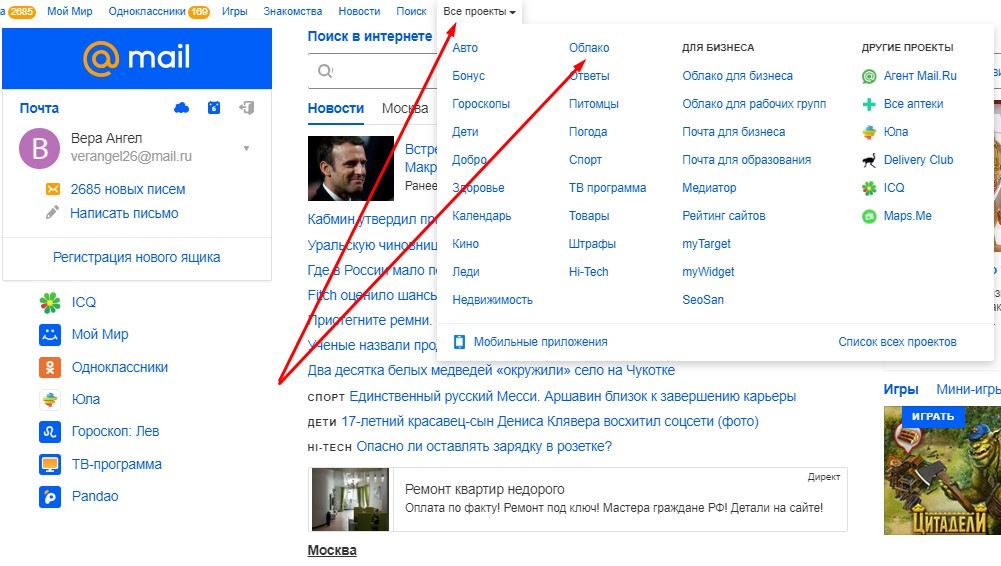Viewport: 1001px width, 566px height.
Task: Open Аршавин sports news headline
Action: 573,396
